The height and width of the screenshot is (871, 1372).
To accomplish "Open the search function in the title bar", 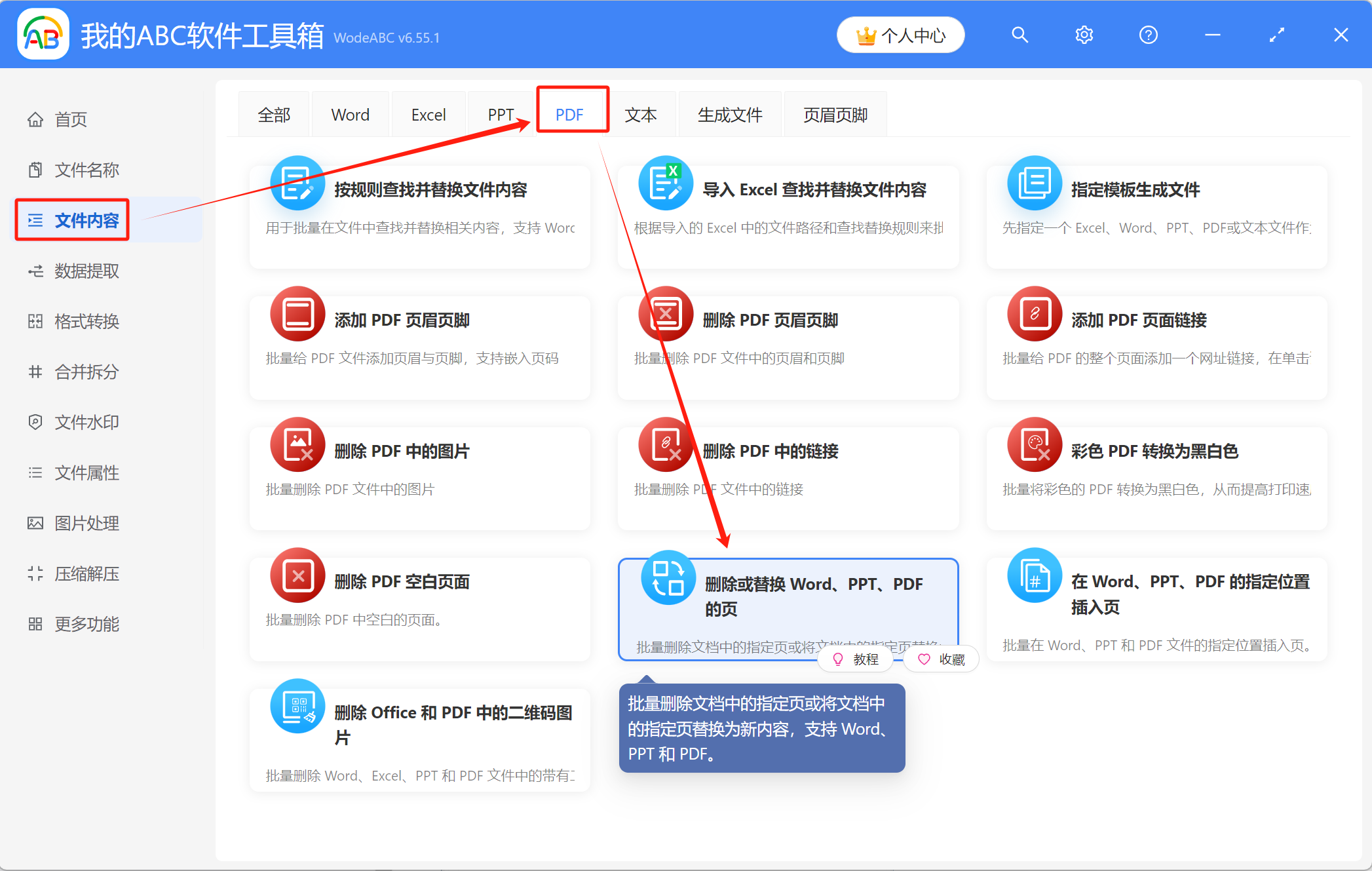I will pyautogui.click(x=1019, y=35).
